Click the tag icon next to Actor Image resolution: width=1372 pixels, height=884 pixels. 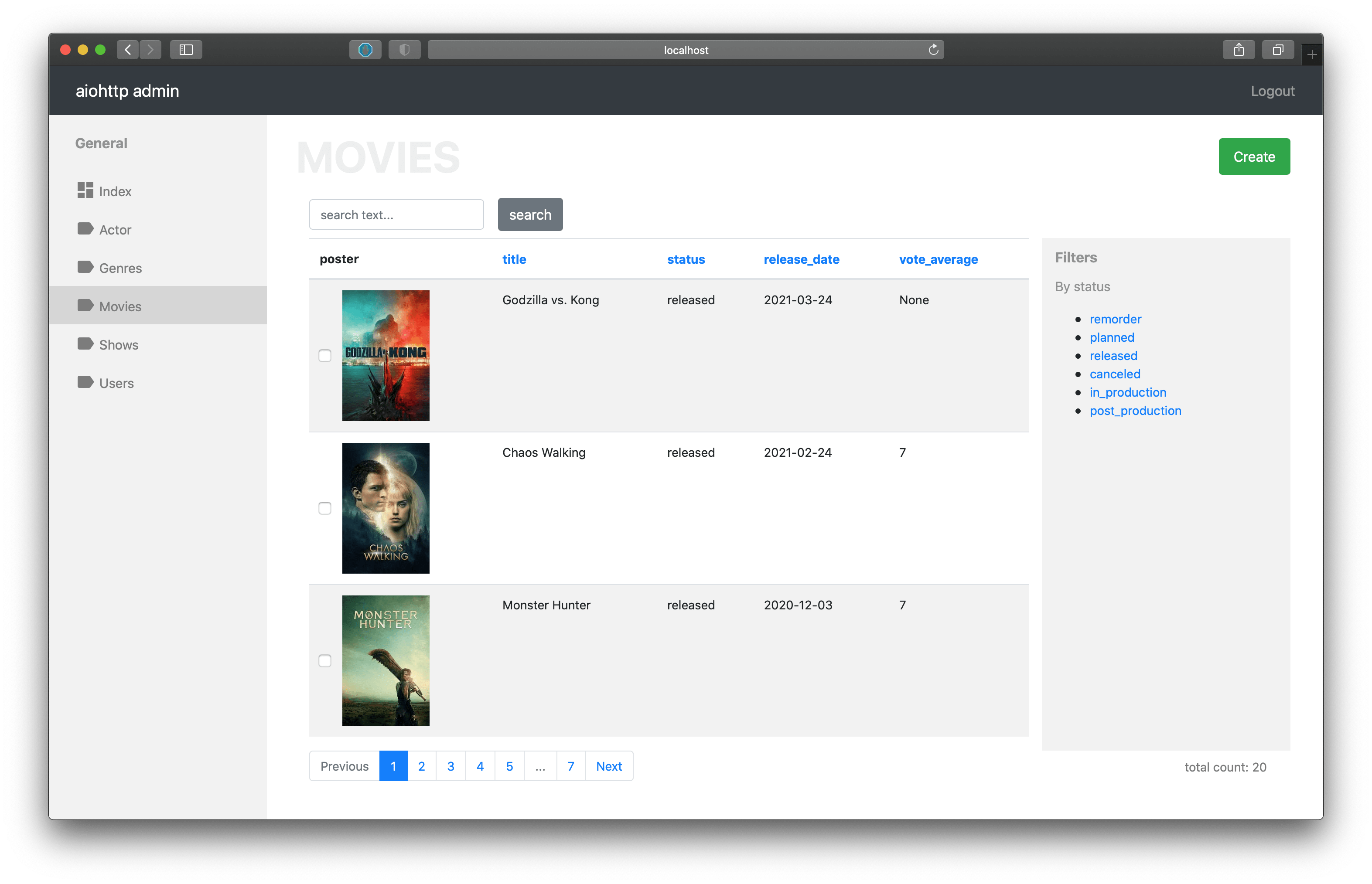(x=85, y=229)
